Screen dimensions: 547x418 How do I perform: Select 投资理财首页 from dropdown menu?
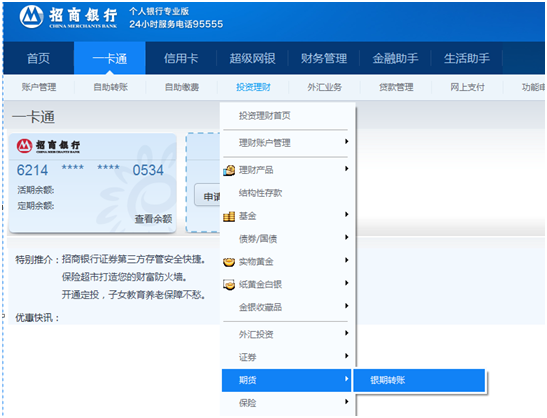[x=286, y=116]
